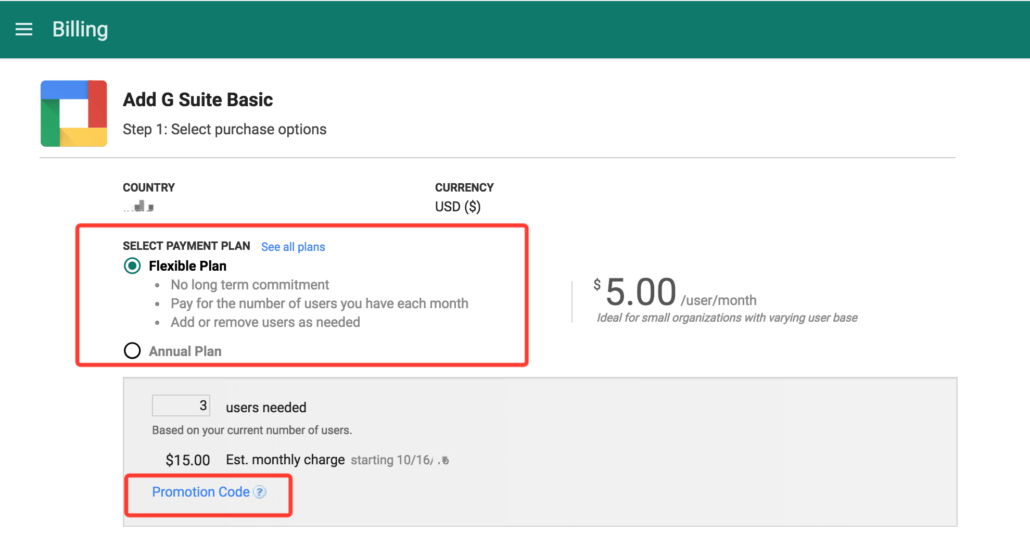Screen dimensions: 1030x545
Task: Select the Annual Plan radio button
Action: point(132,351)
